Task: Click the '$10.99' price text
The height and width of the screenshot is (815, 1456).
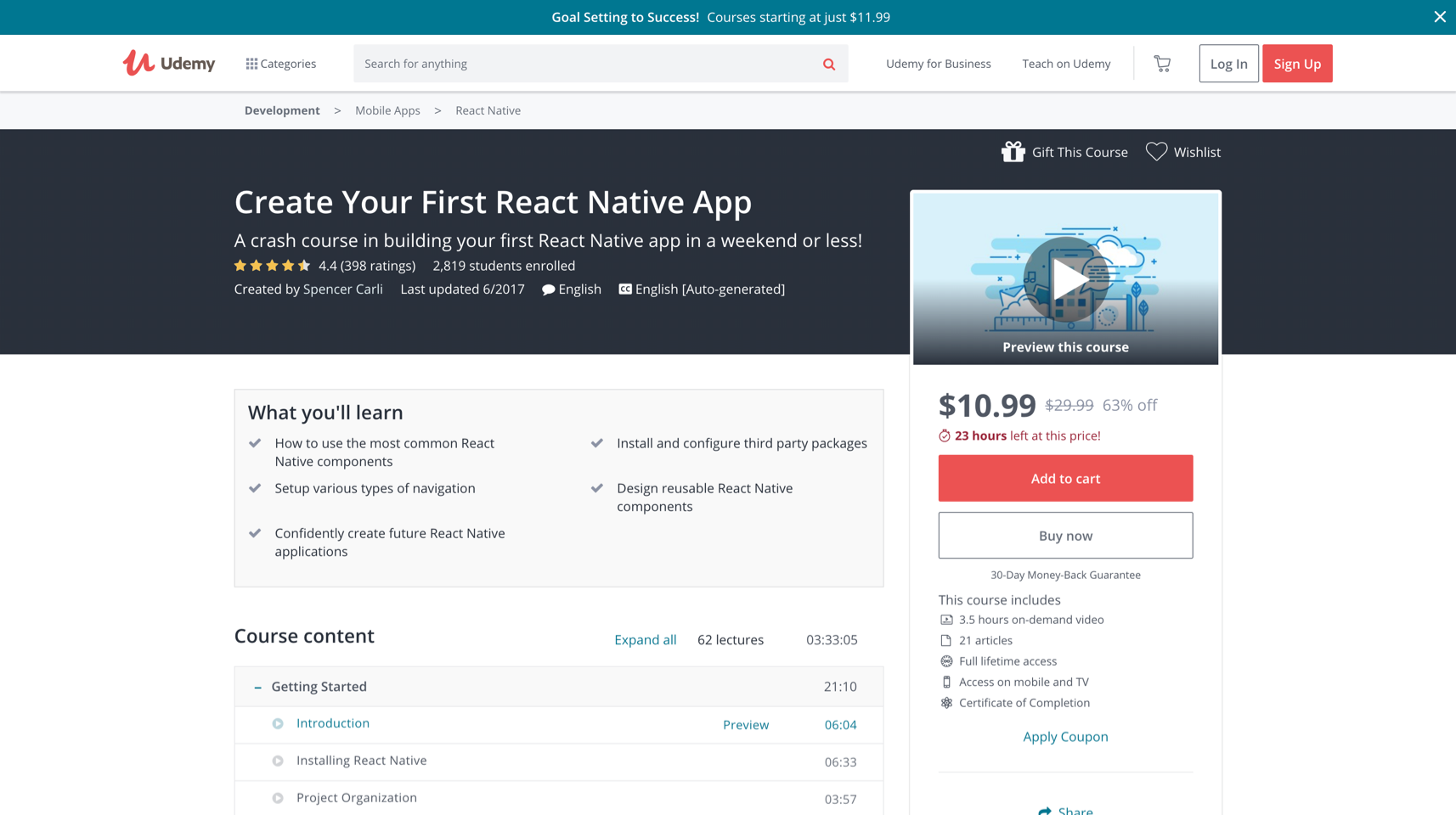Action: click(987, 405)
